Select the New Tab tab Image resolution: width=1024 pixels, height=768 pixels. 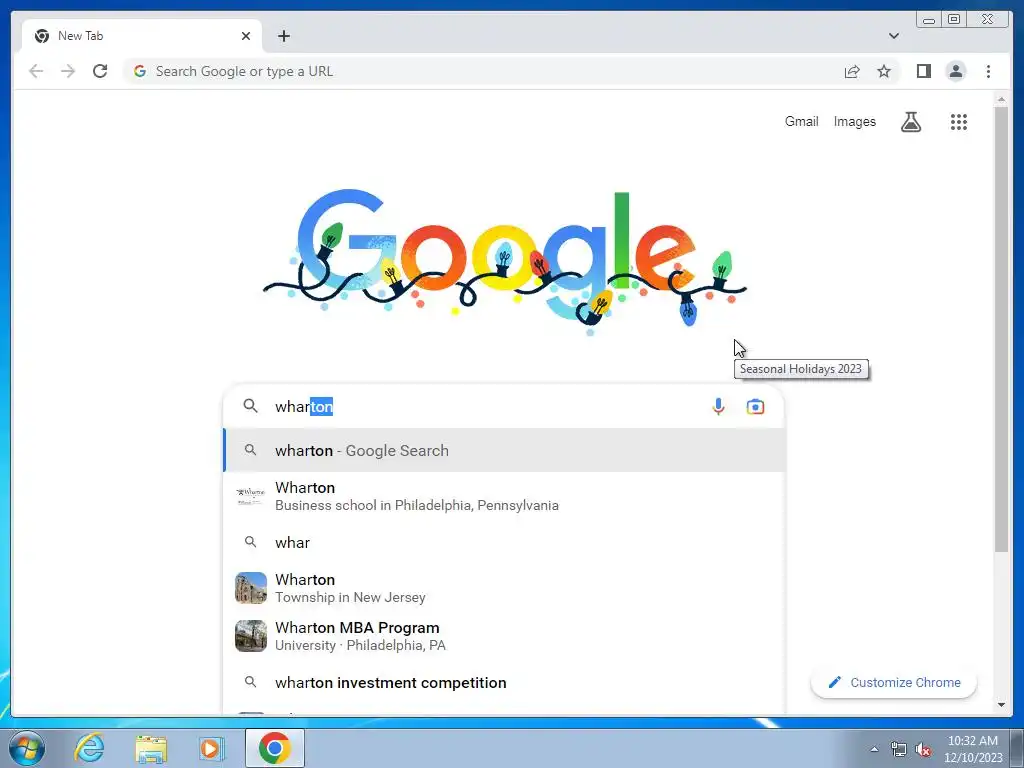tap(142, 36)
